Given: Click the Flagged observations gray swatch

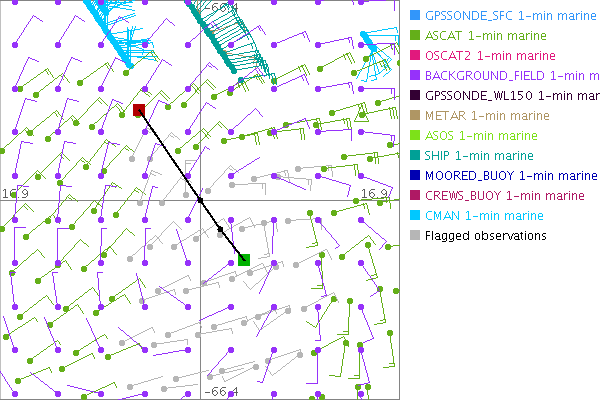Looking at the screenshot, I should 414,236.
